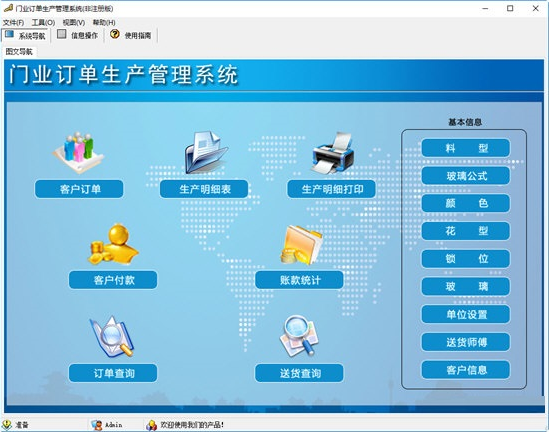Select the gold figure 客户付款 icon
This screenshot has height=433, width=549.
[113, 245]
